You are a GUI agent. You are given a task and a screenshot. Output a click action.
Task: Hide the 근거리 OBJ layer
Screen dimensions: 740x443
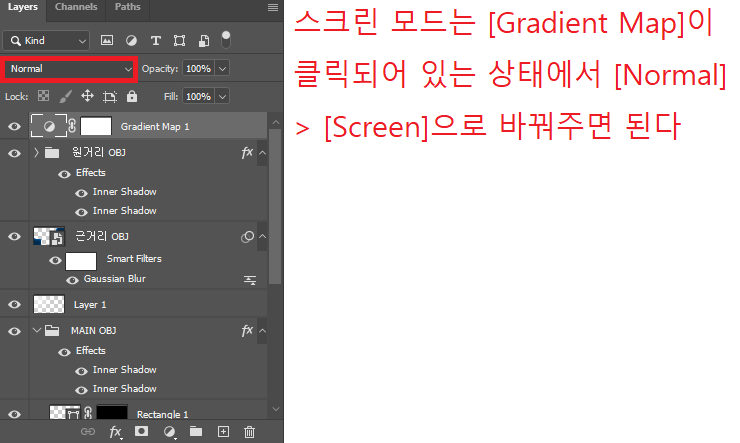click(x=15, y=236)
